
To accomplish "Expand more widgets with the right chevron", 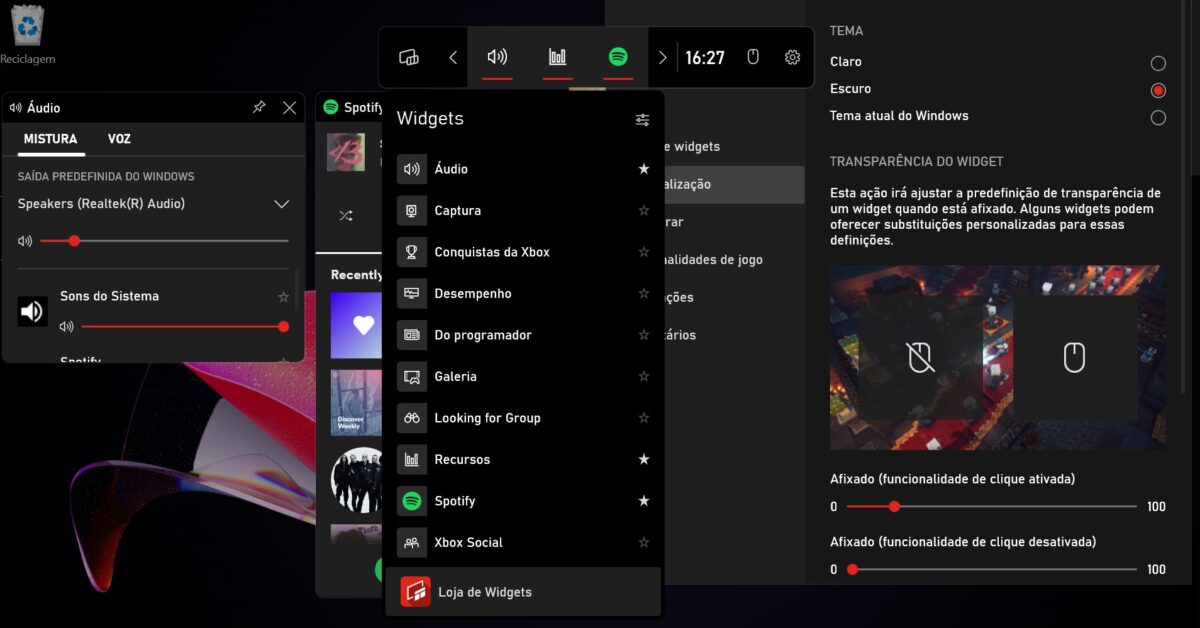I will [662, 57].
